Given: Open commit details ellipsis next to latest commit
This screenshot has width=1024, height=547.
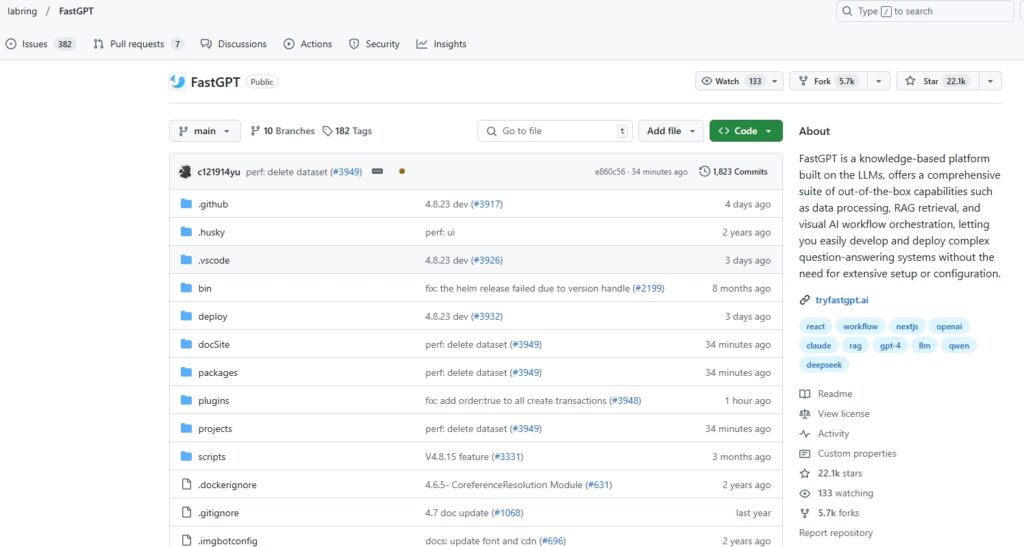Looking at the screenshot, I should [x=378, y=172].
